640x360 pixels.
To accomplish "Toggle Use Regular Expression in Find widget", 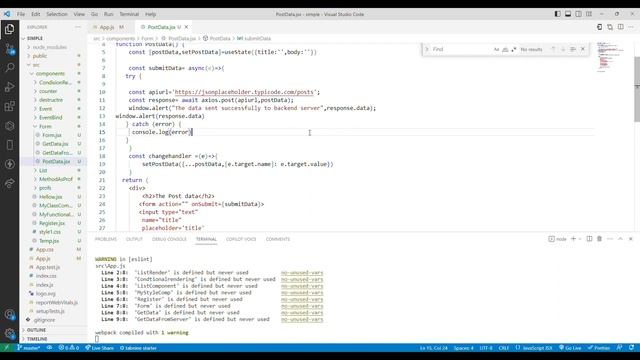I will pos(513,49).
